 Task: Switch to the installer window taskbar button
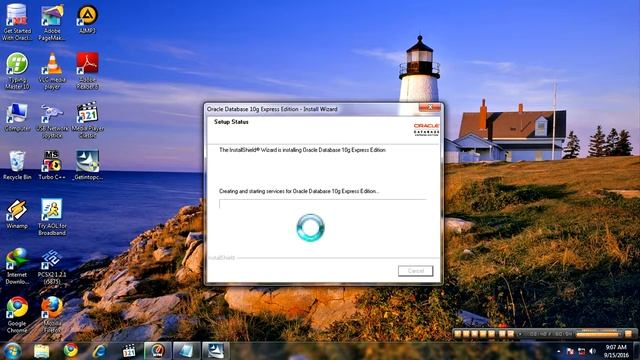coord(187,351)
